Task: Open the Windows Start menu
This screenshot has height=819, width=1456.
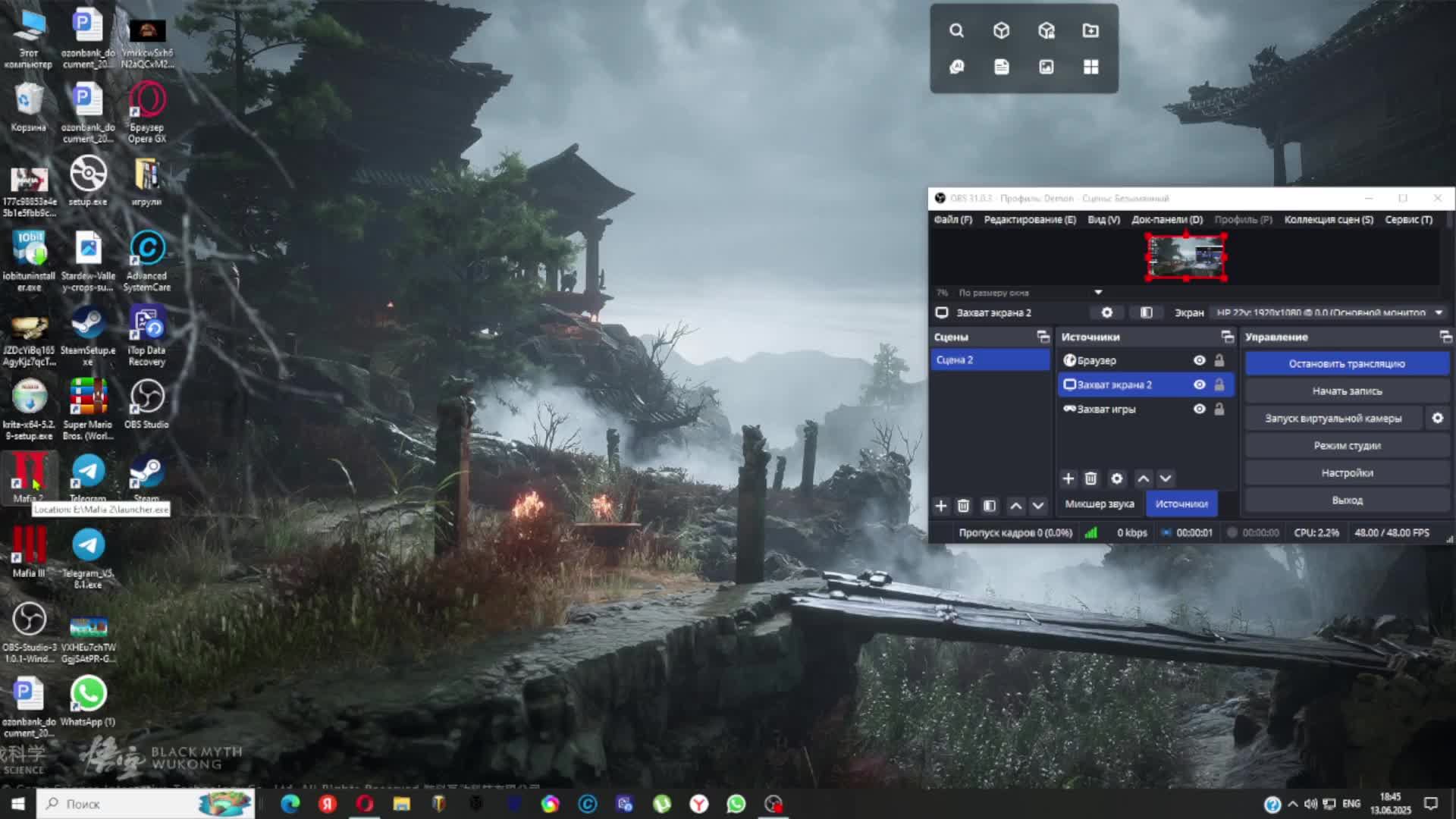Action: (18, 804)
